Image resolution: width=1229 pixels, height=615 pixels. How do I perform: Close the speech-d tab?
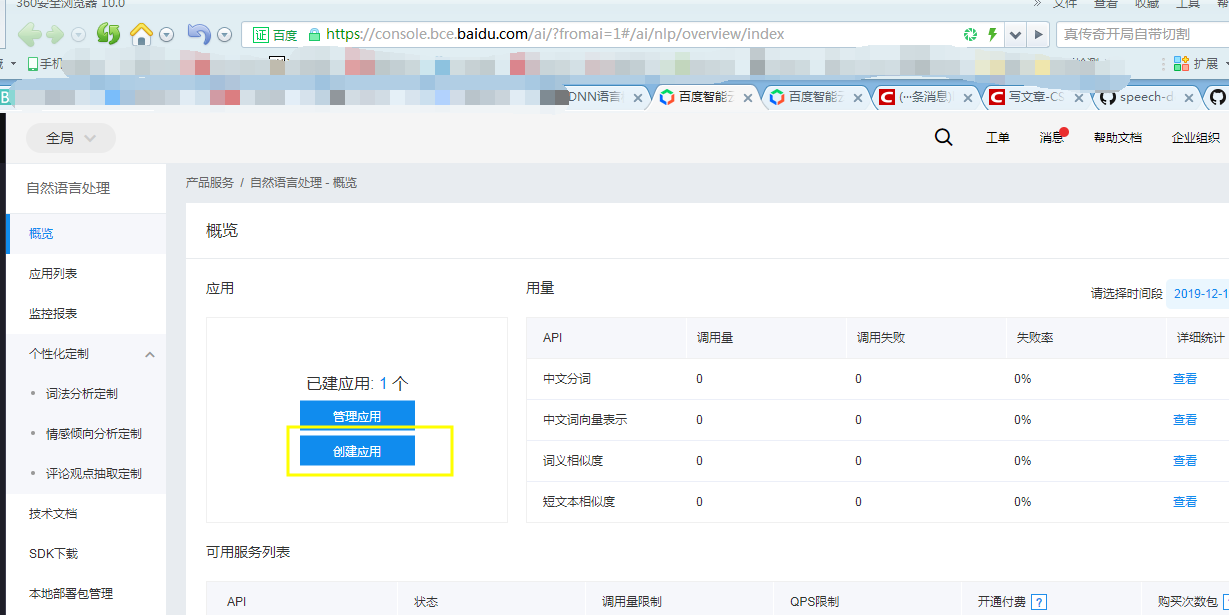coord(1187,98)
